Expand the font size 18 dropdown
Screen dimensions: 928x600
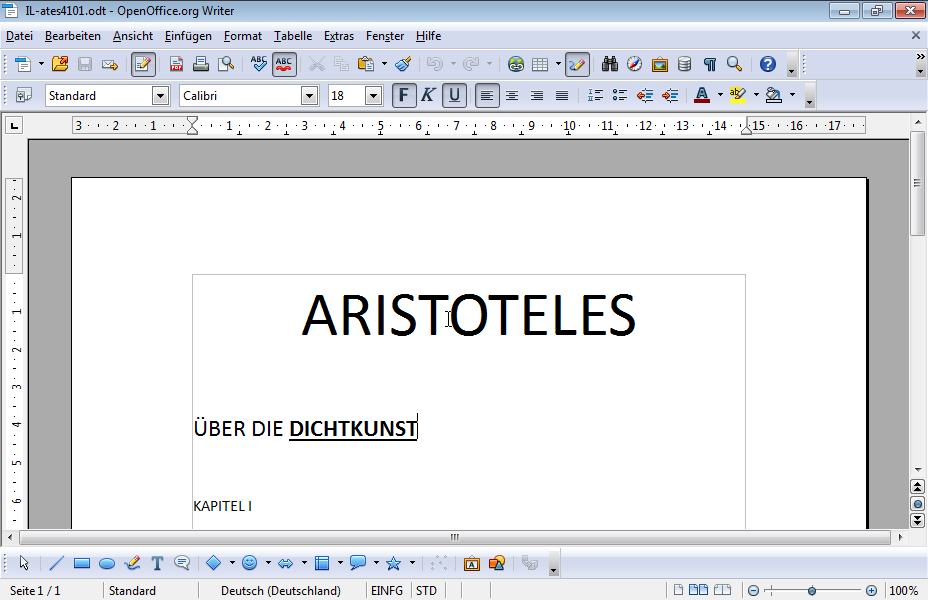pyautogui.click(x=373, y=95)
